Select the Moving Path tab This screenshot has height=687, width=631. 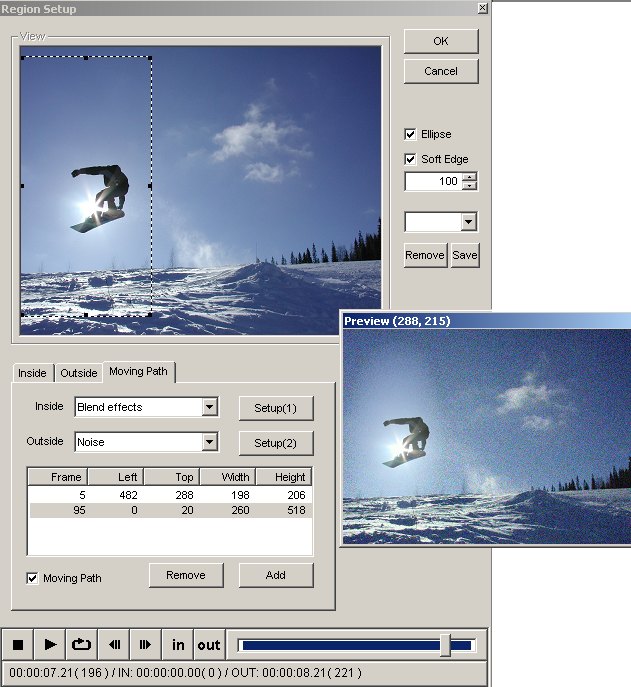pyautogui.click(x=138, y=372)
